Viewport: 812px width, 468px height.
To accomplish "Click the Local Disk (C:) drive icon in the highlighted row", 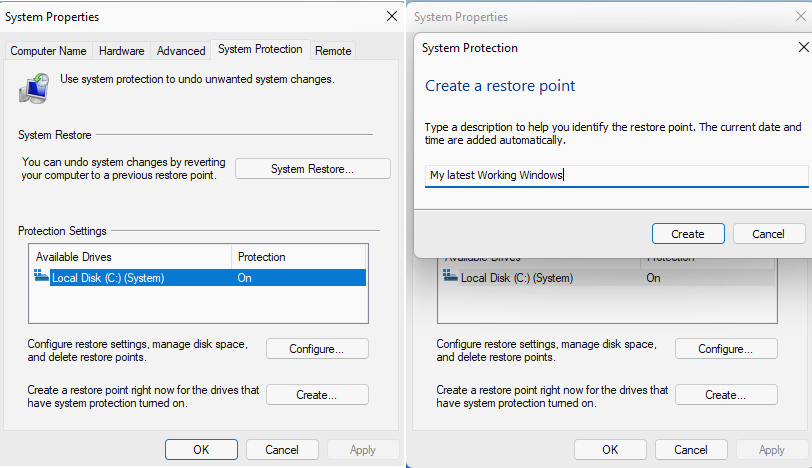I will point(42,278).
